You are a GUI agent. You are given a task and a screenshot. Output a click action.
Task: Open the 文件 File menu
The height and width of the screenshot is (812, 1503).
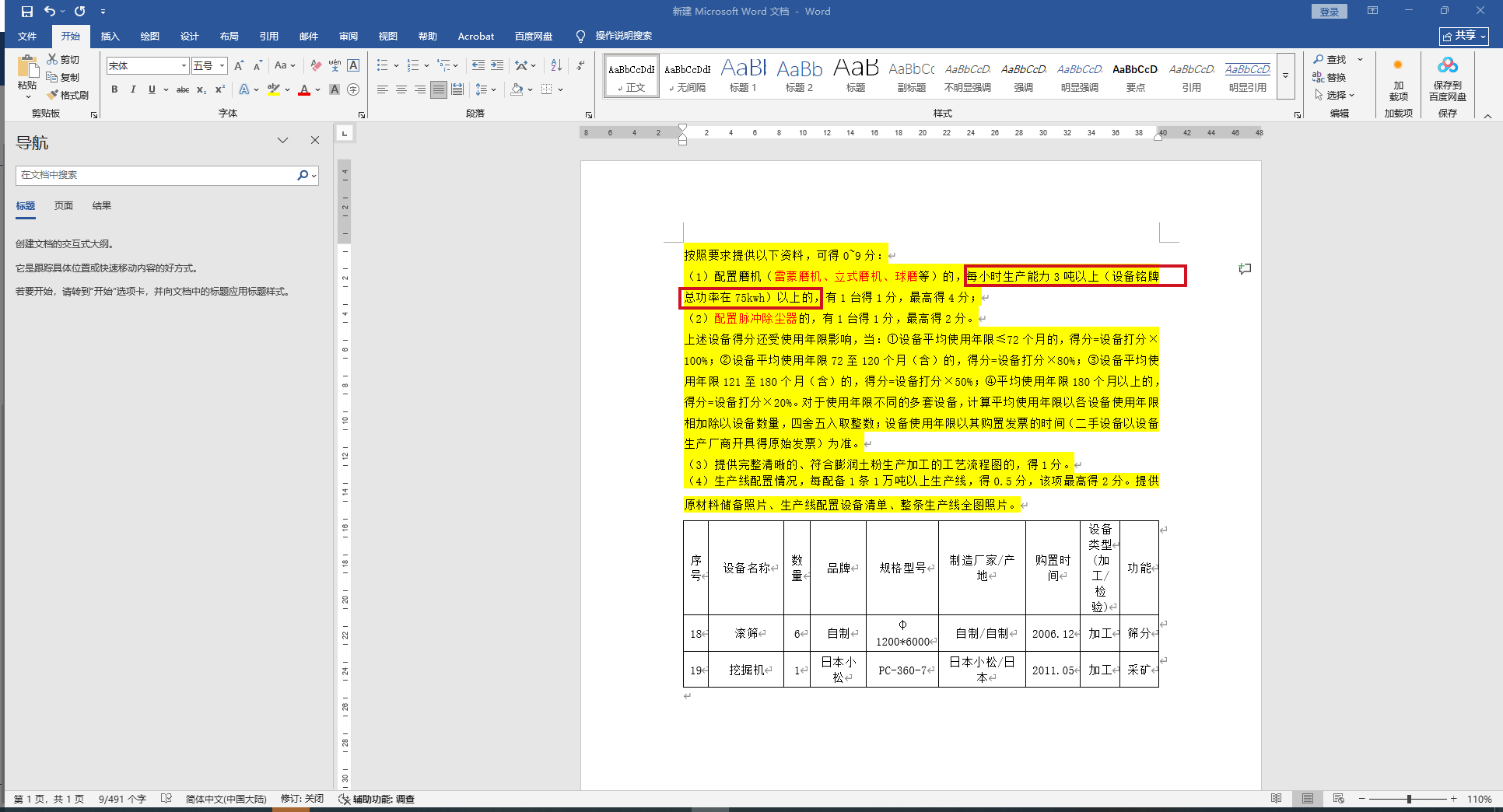point(27,36)
